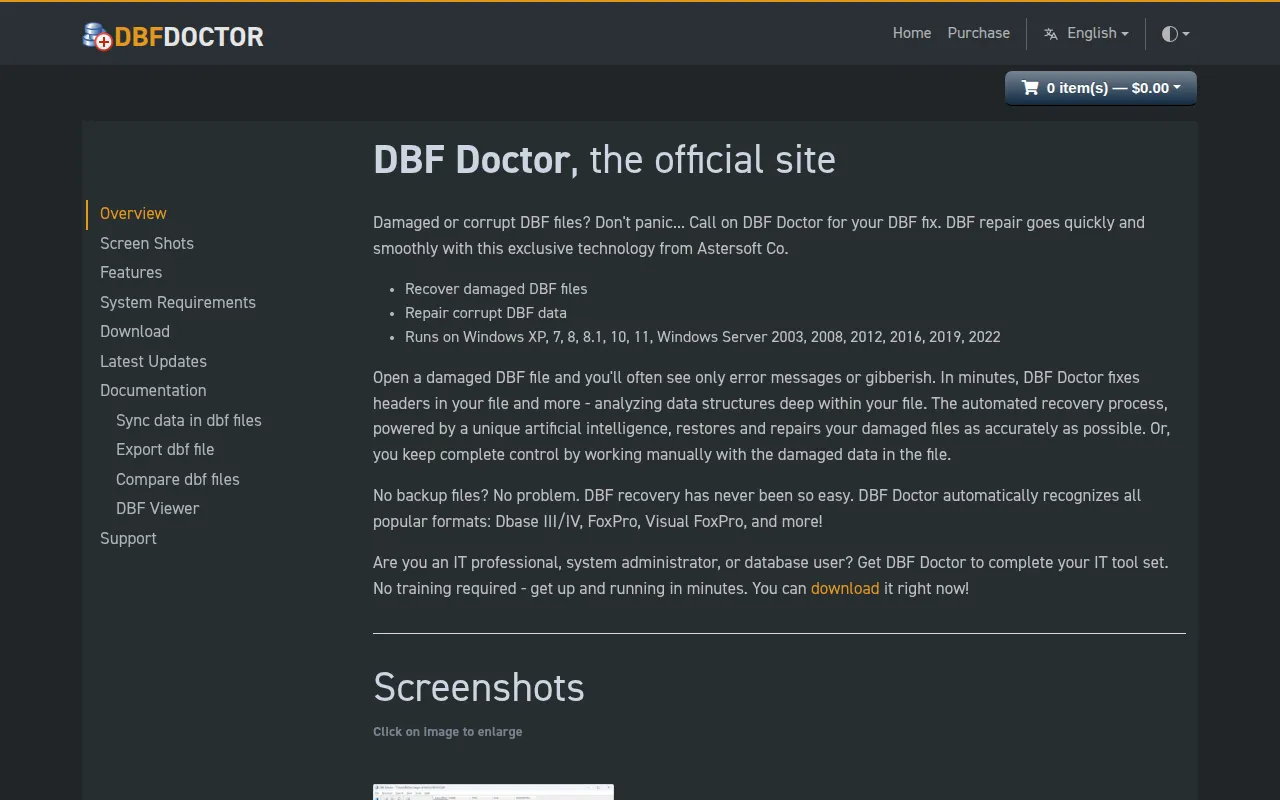
Task: Click the shopping cart icon
Action: point(1029,88)
